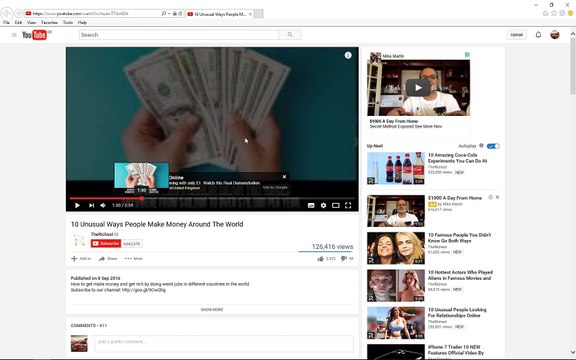Click the search magnifier button

(290, 35)
